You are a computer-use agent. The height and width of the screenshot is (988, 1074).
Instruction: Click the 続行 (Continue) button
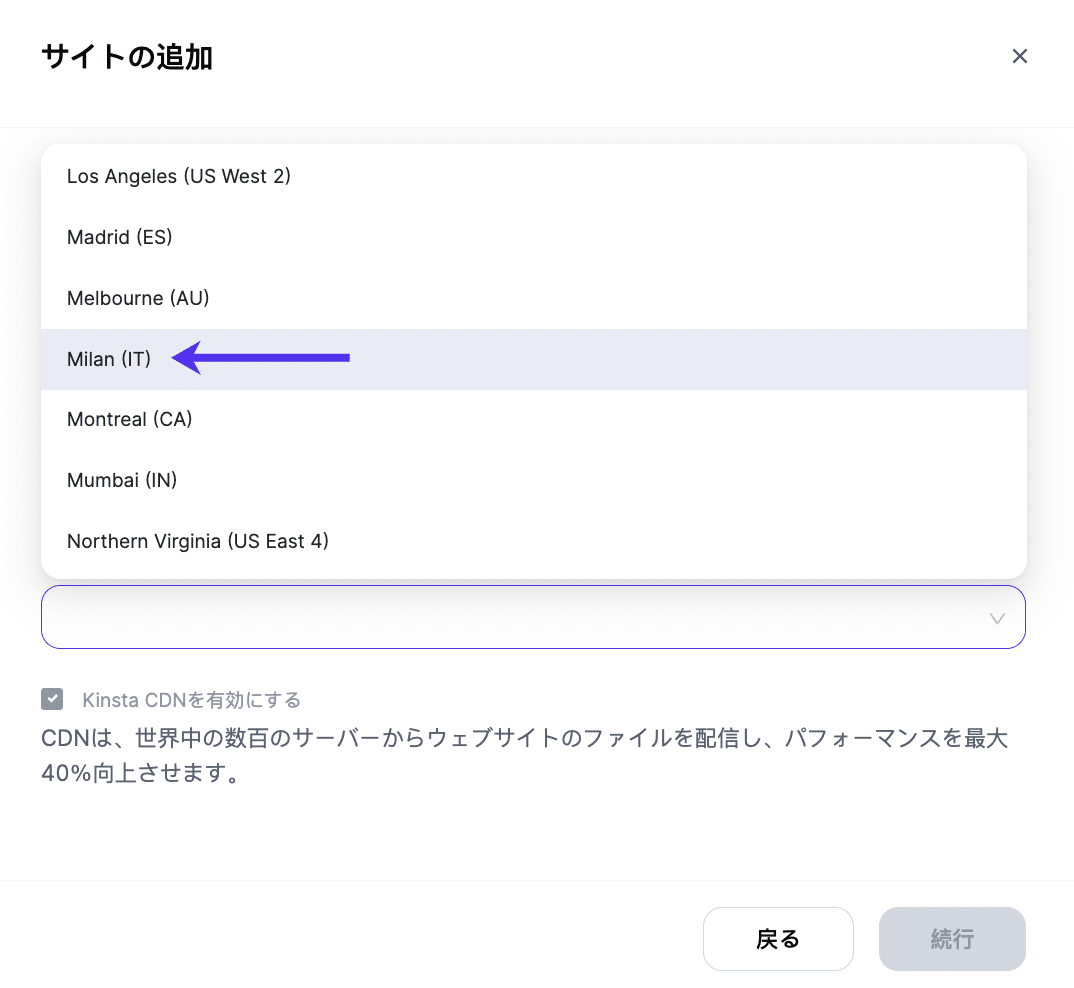pyautogui.click(x=951, y=938)
